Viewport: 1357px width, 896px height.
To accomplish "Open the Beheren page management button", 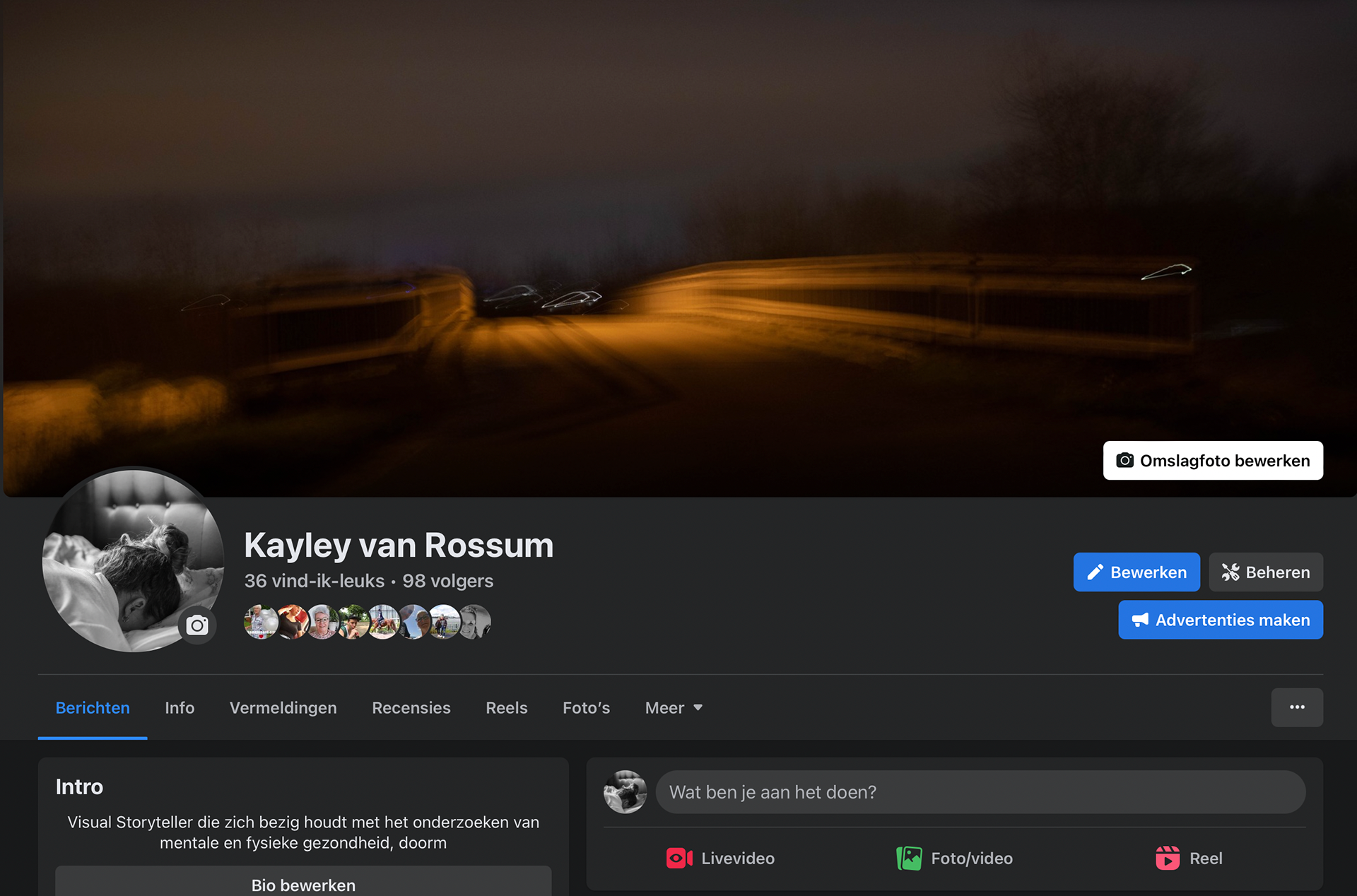I will [x=1266, y=572].
